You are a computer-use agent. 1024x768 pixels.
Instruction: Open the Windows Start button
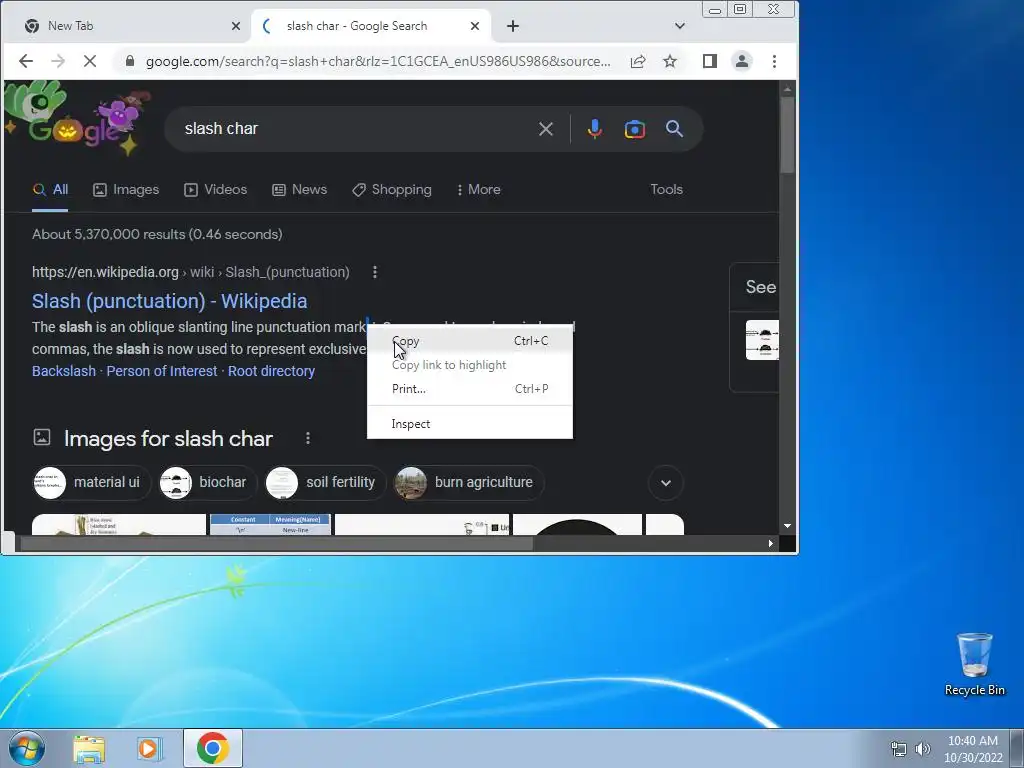[x=27, y=748]
